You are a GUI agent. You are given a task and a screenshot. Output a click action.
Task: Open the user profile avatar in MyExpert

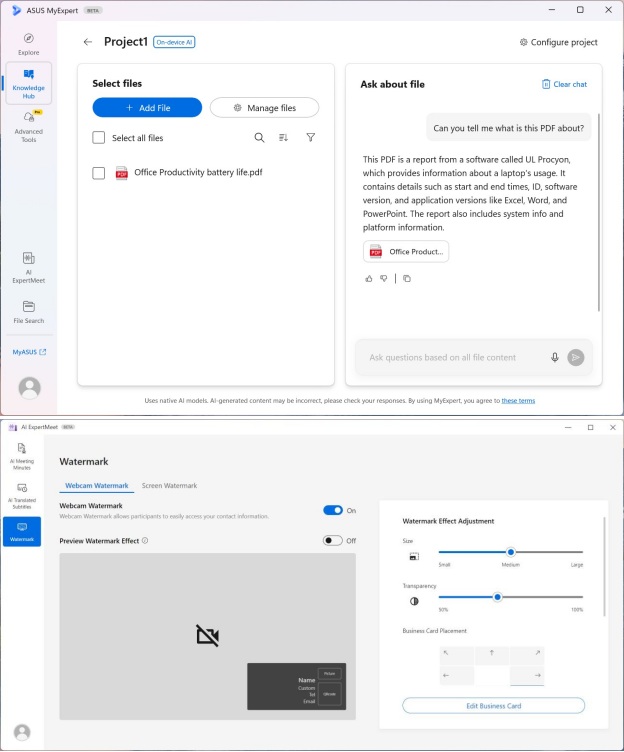[29, 388]
